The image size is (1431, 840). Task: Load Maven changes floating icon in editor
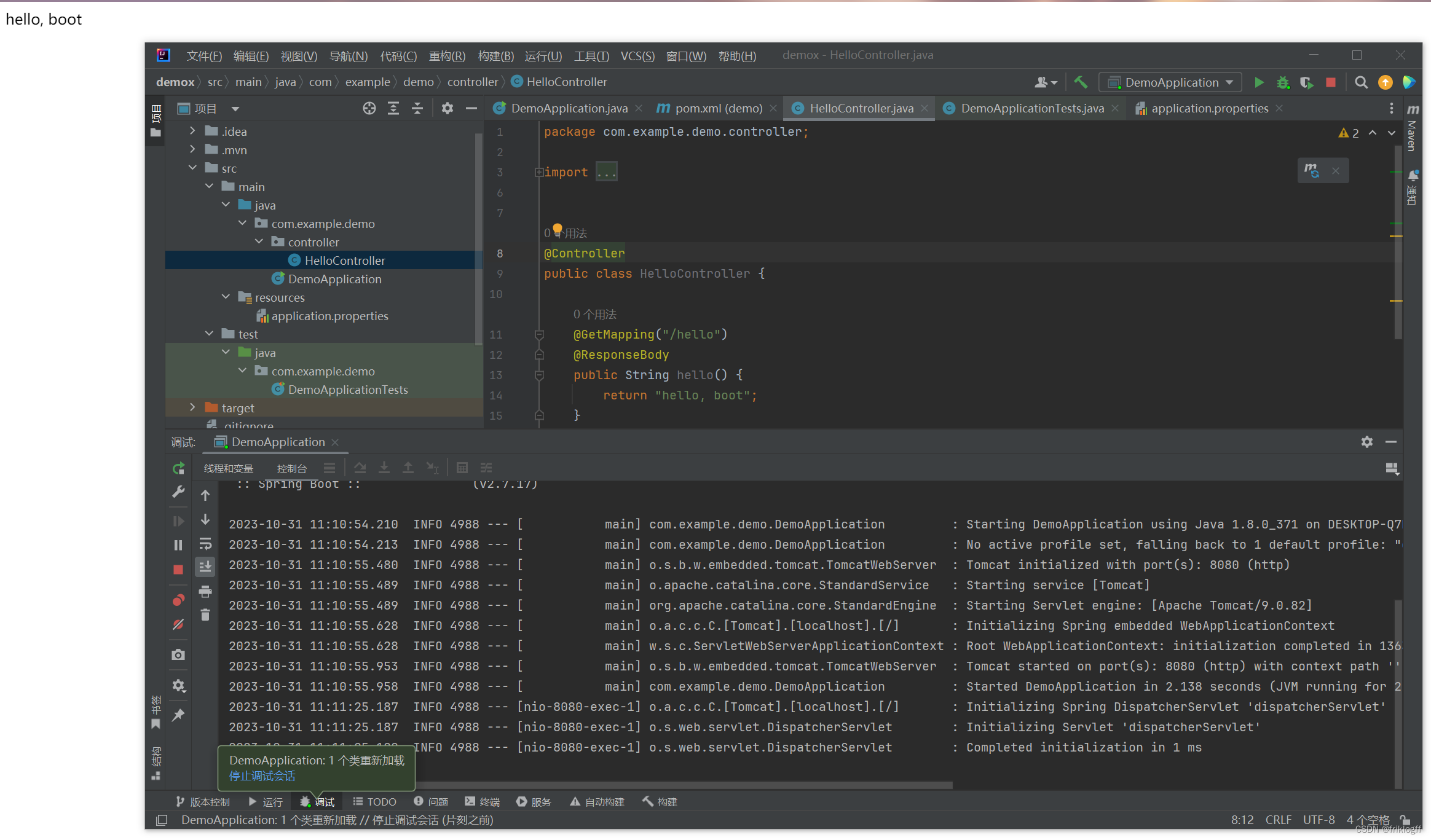tap(1312, 171)
